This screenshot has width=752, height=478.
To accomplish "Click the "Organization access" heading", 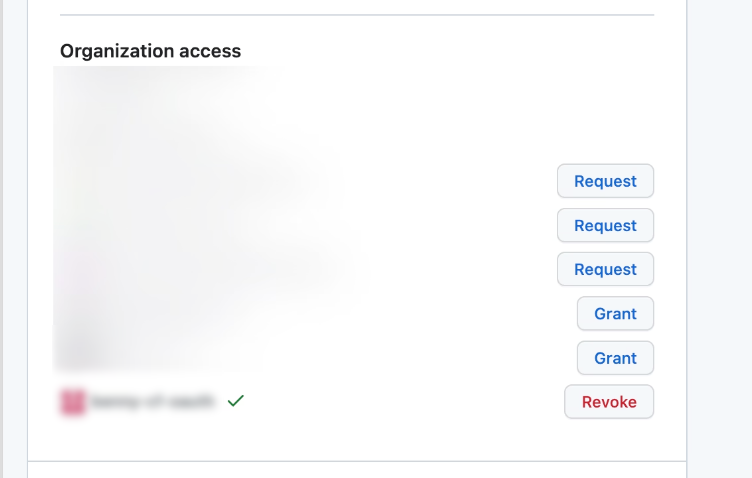I will 150,51.
